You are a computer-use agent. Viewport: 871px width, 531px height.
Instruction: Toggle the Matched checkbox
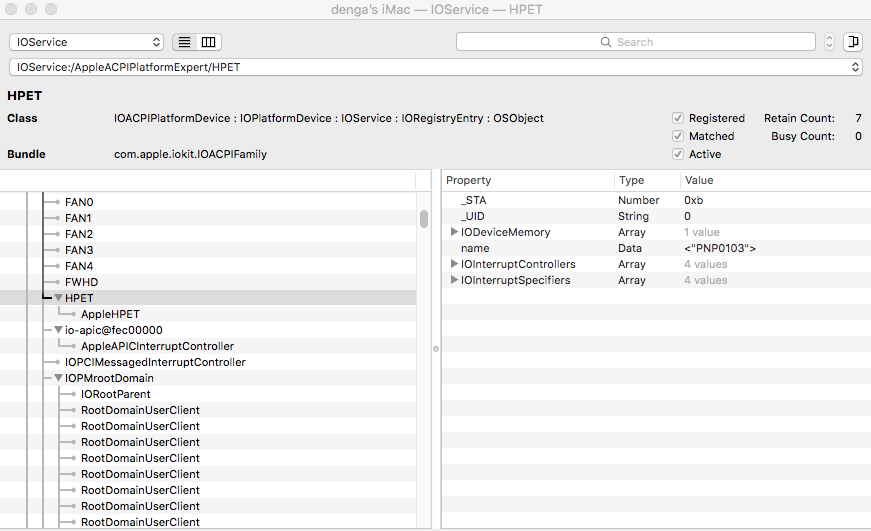[x=678, y=136]
